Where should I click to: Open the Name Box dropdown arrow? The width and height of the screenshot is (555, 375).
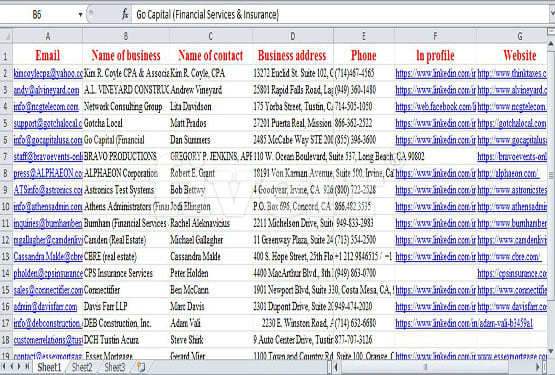click(80, 15)
